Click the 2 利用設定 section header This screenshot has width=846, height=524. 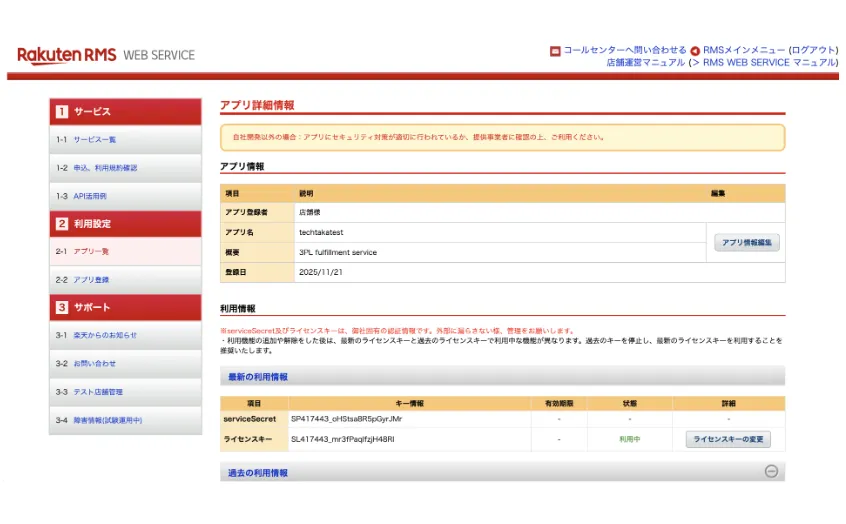[x=125, y=223]
